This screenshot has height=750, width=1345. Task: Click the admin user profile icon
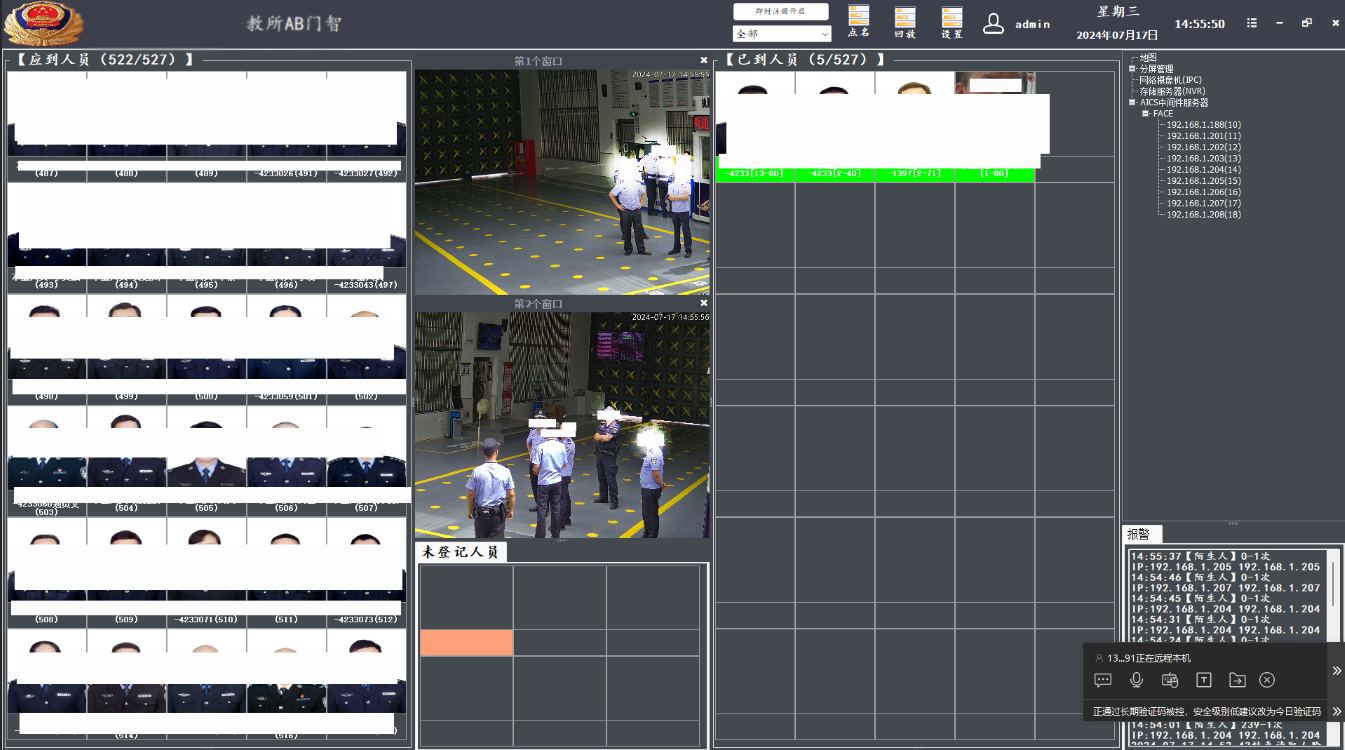point(993,23)
